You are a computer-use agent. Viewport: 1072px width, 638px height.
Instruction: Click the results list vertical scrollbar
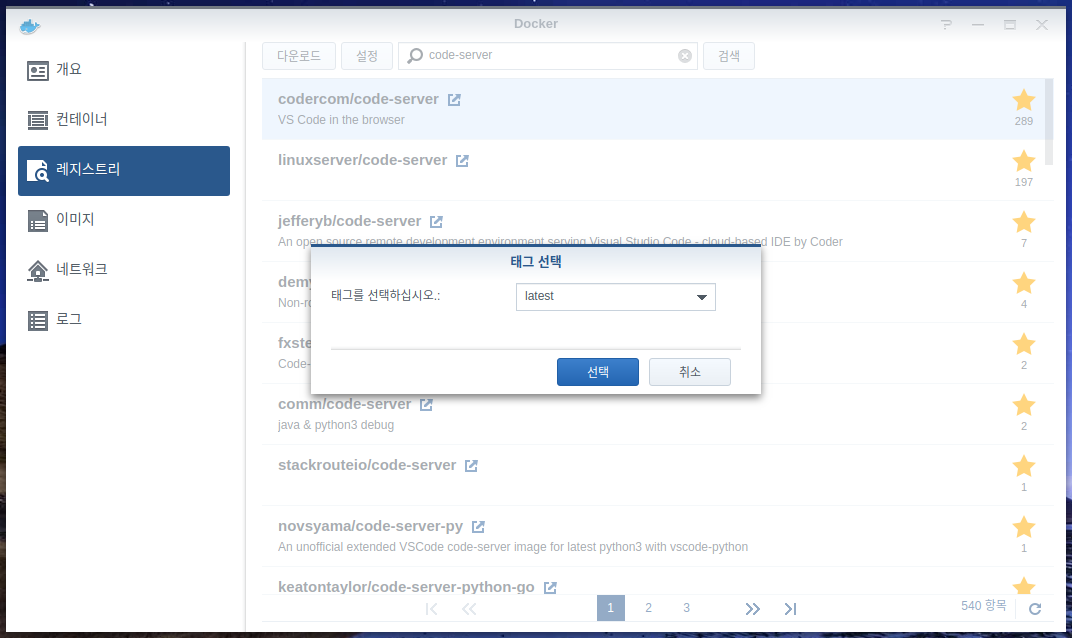pyautogui.click(x=1049, y=122)
